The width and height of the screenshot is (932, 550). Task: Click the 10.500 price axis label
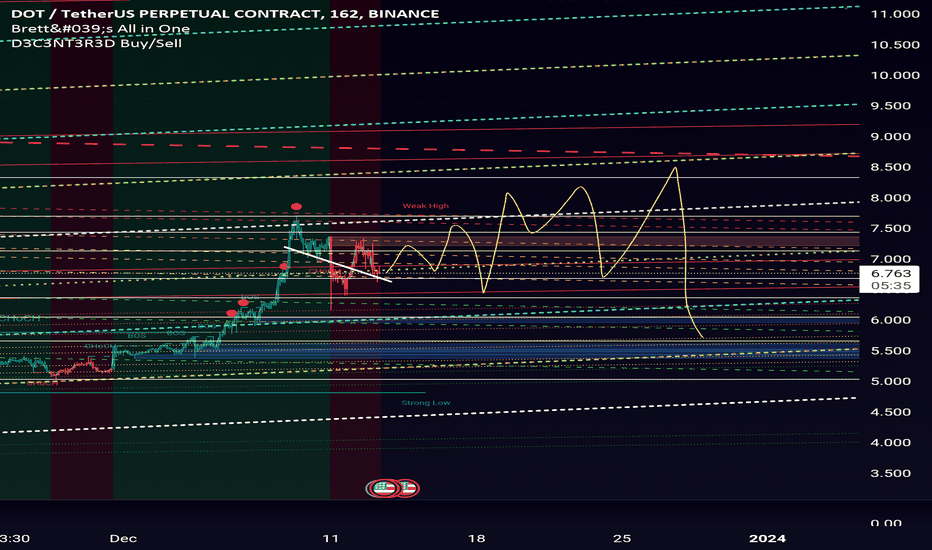(x=895, y=45)
